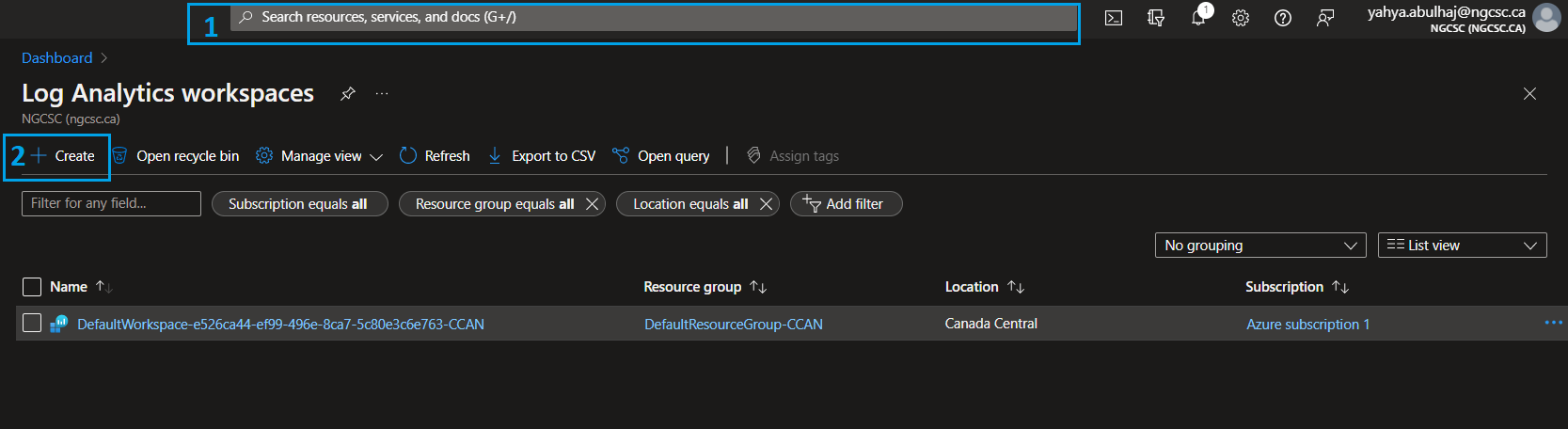The width and height of the screenshot is (1568, 429).
Task: Open the more options ellipsis beside title
Action: point(382,93)
